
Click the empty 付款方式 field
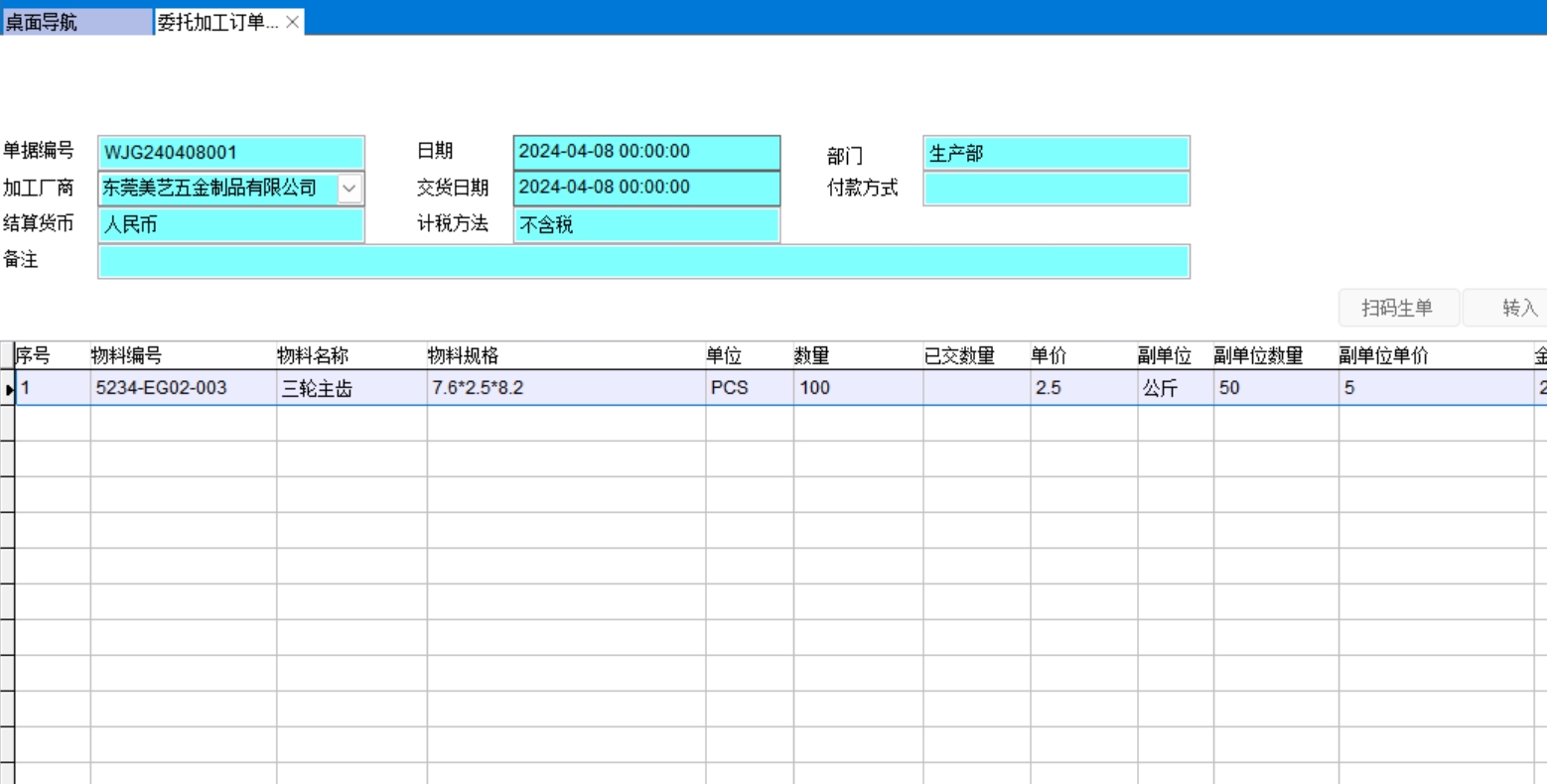pos(1055,189)
